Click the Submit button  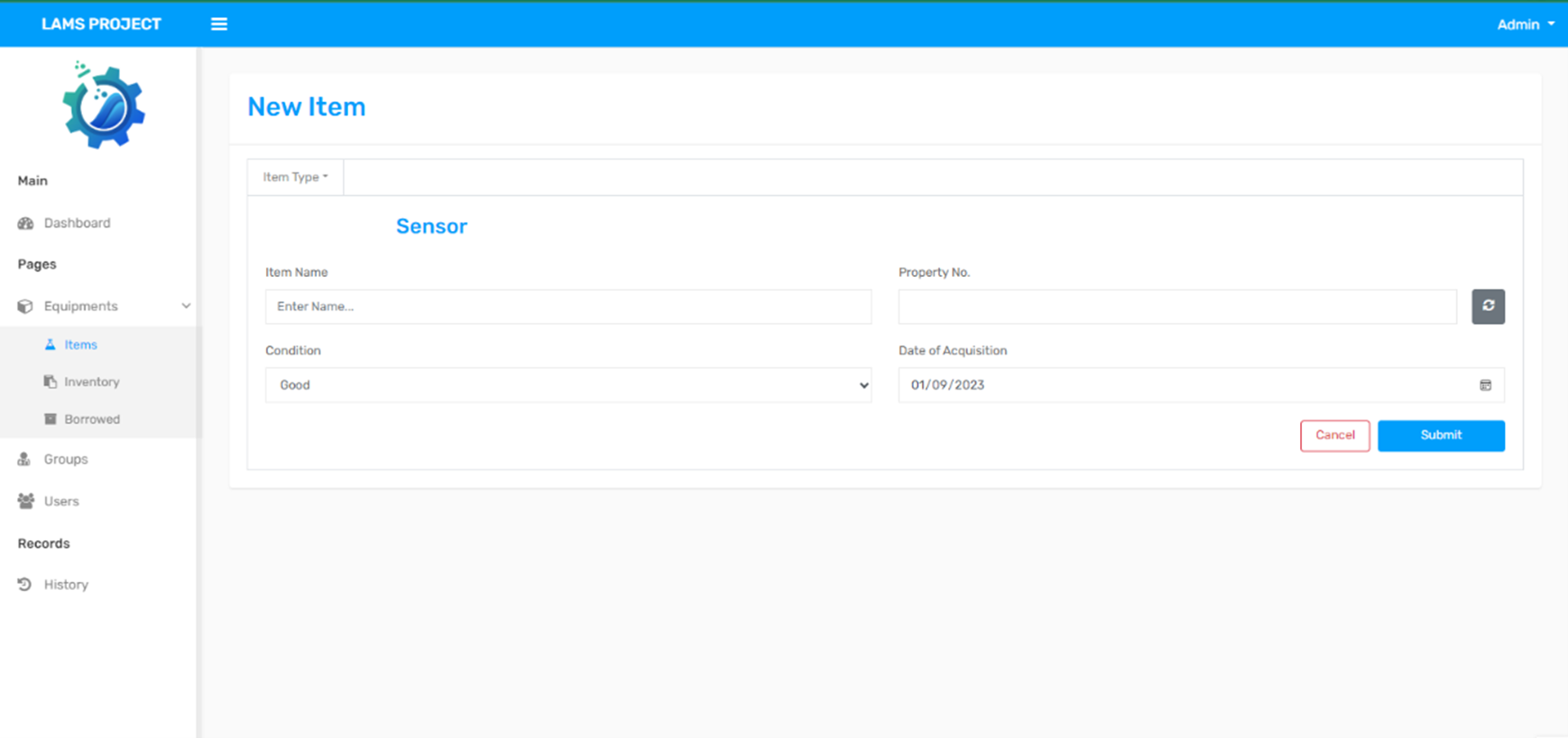pos(1441,436)
